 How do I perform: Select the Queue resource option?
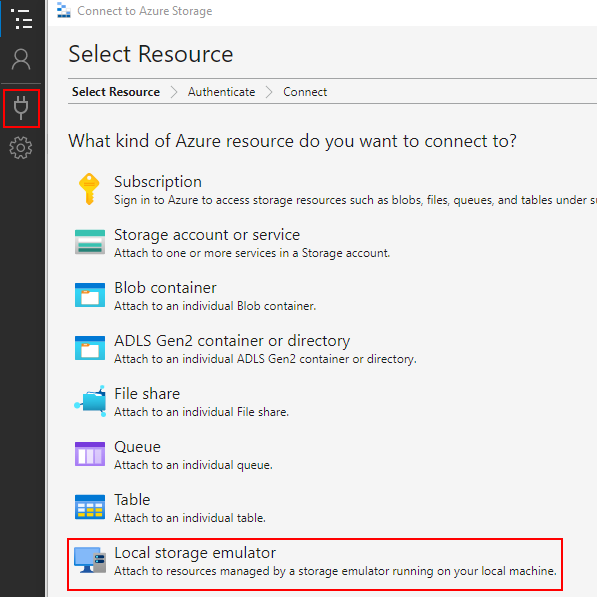(x=174, y=454)
